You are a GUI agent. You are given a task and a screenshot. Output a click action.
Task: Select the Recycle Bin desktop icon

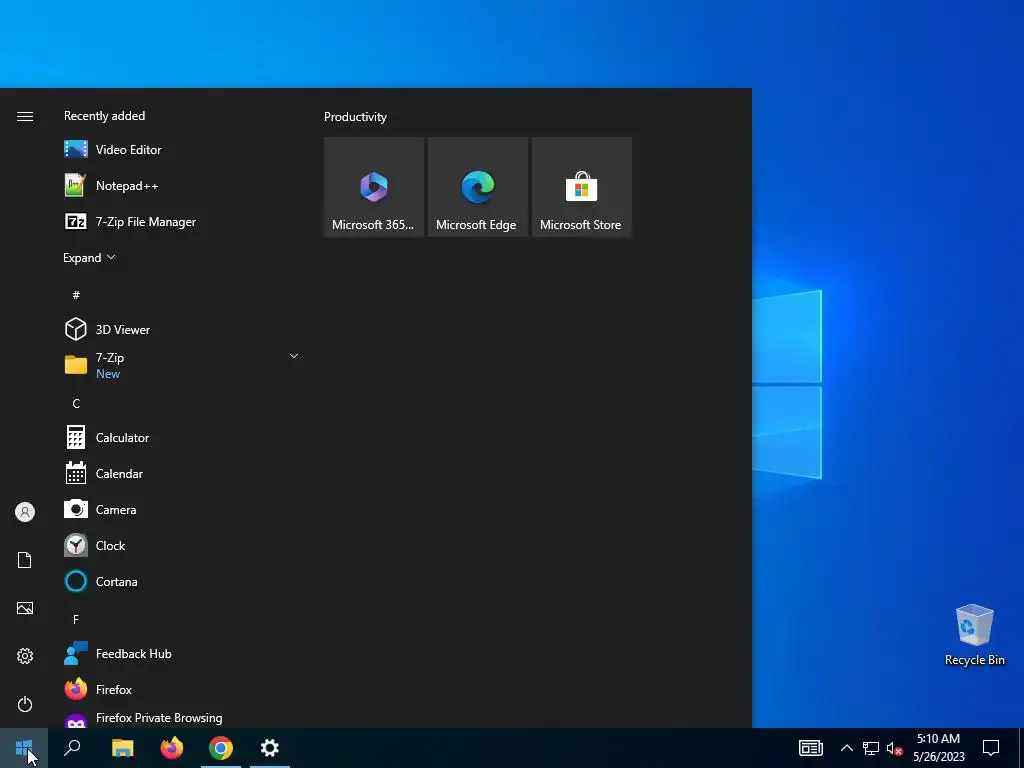click(974, 635)
